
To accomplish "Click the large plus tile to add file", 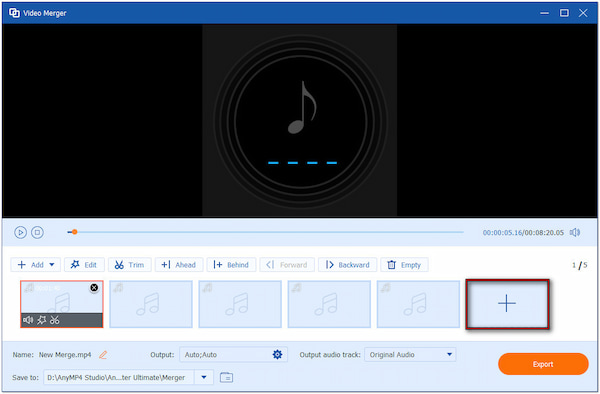I will [507, 304].
